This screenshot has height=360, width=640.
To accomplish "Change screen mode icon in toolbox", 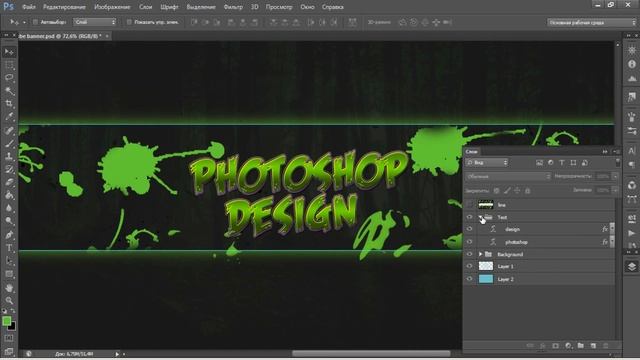I will [9, 351].
